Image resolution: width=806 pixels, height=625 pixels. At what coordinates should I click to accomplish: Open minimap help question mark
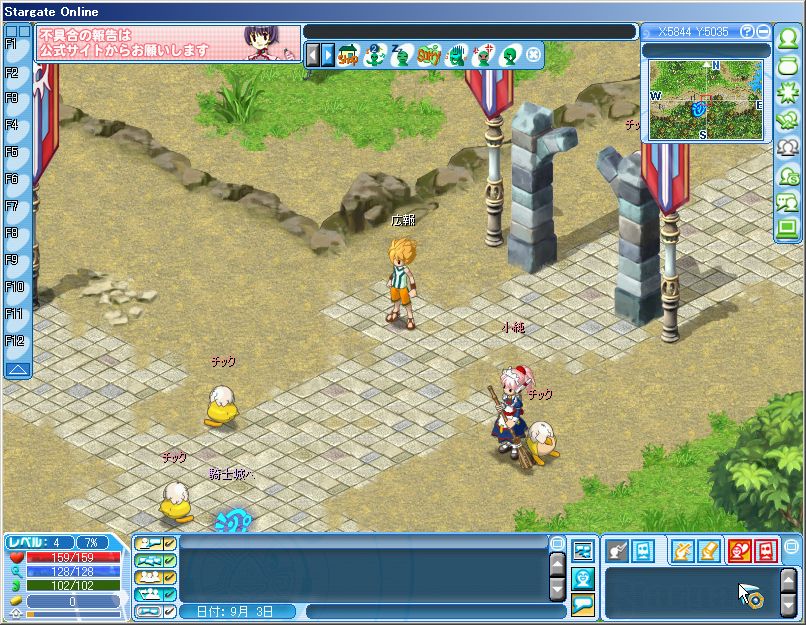point(746,32)
